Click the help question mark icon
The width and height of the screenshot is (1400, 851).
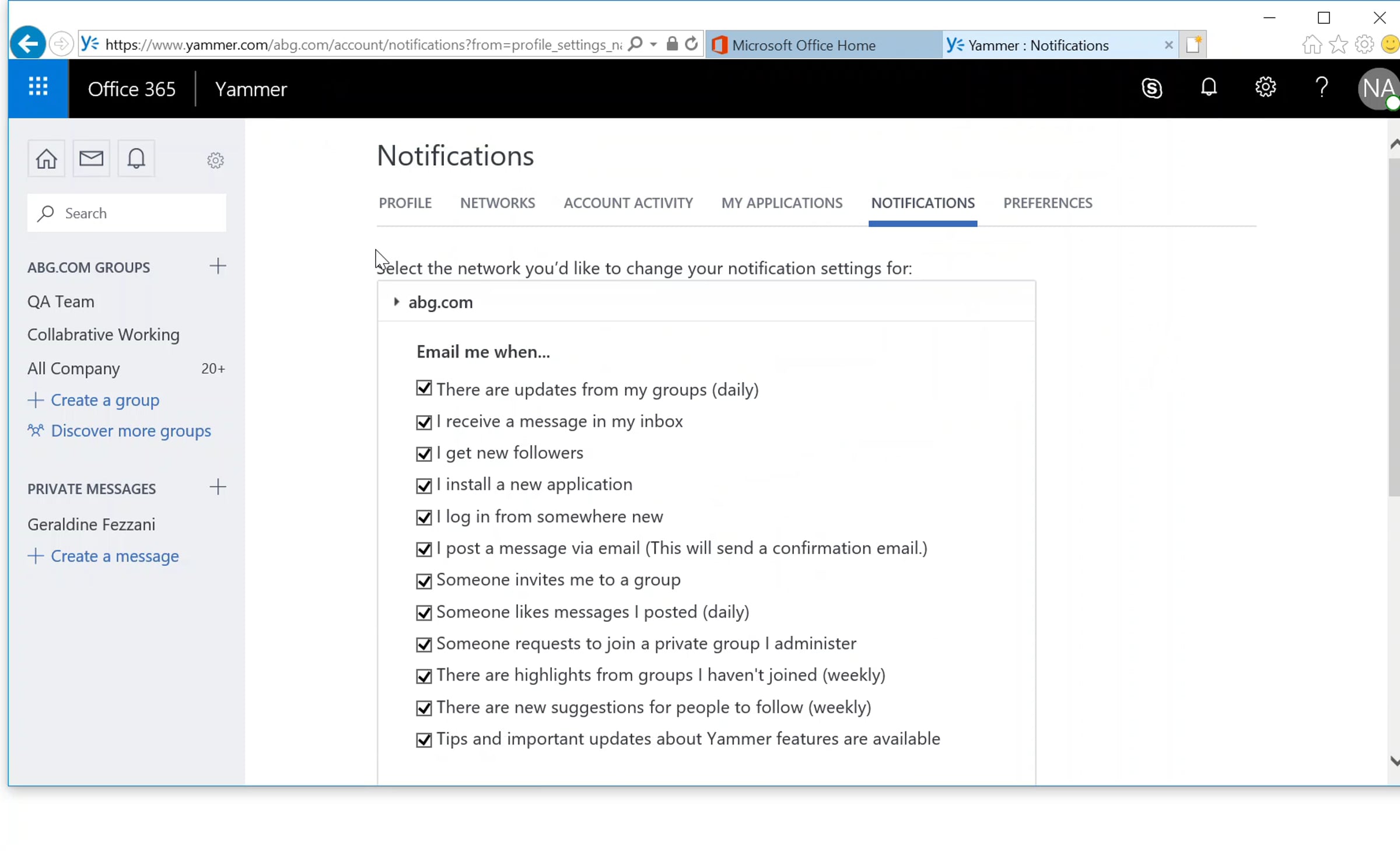coord(1322,88)
